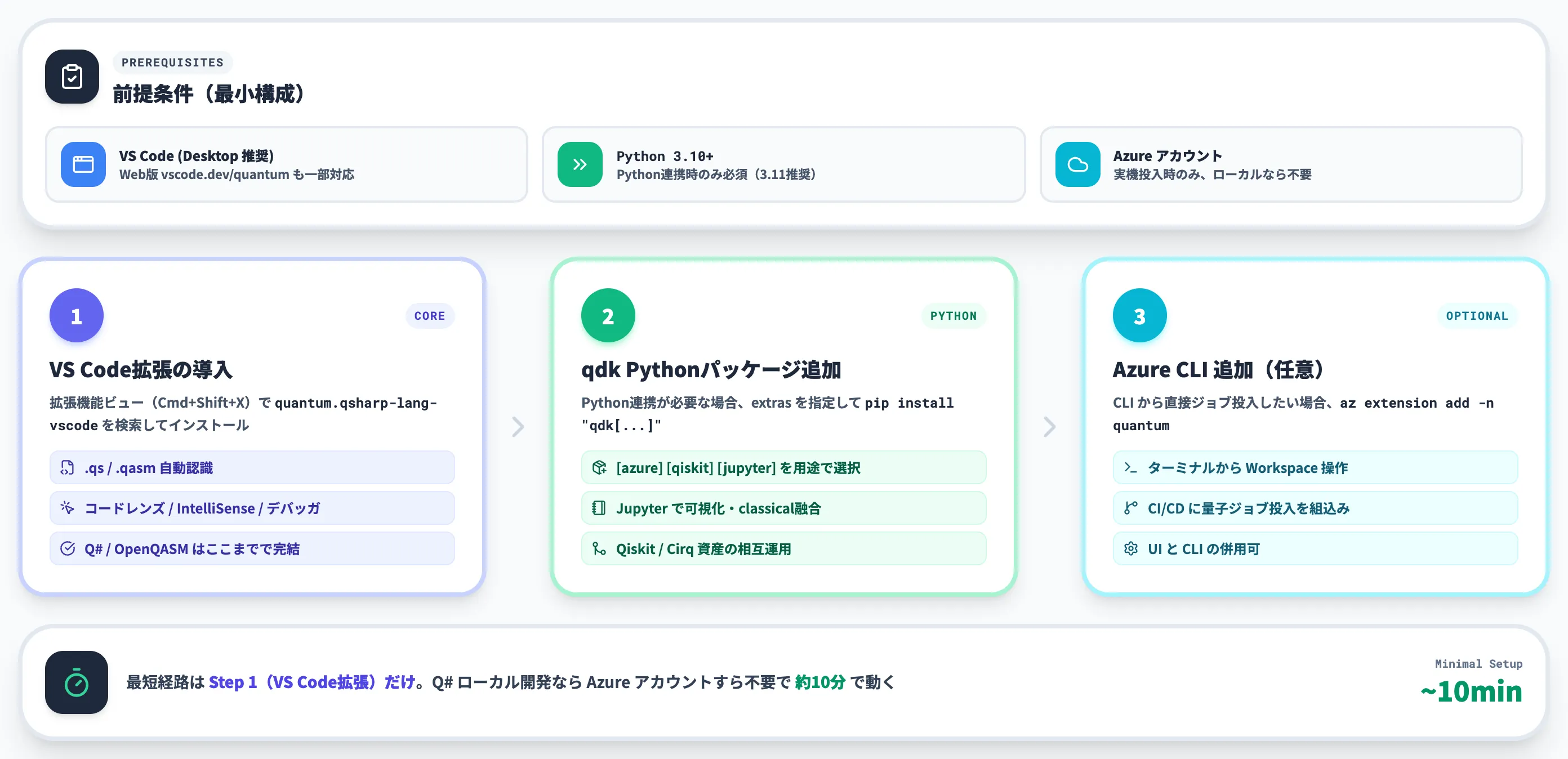Click the VS Code拡張の導入 heading

(141, 369)
